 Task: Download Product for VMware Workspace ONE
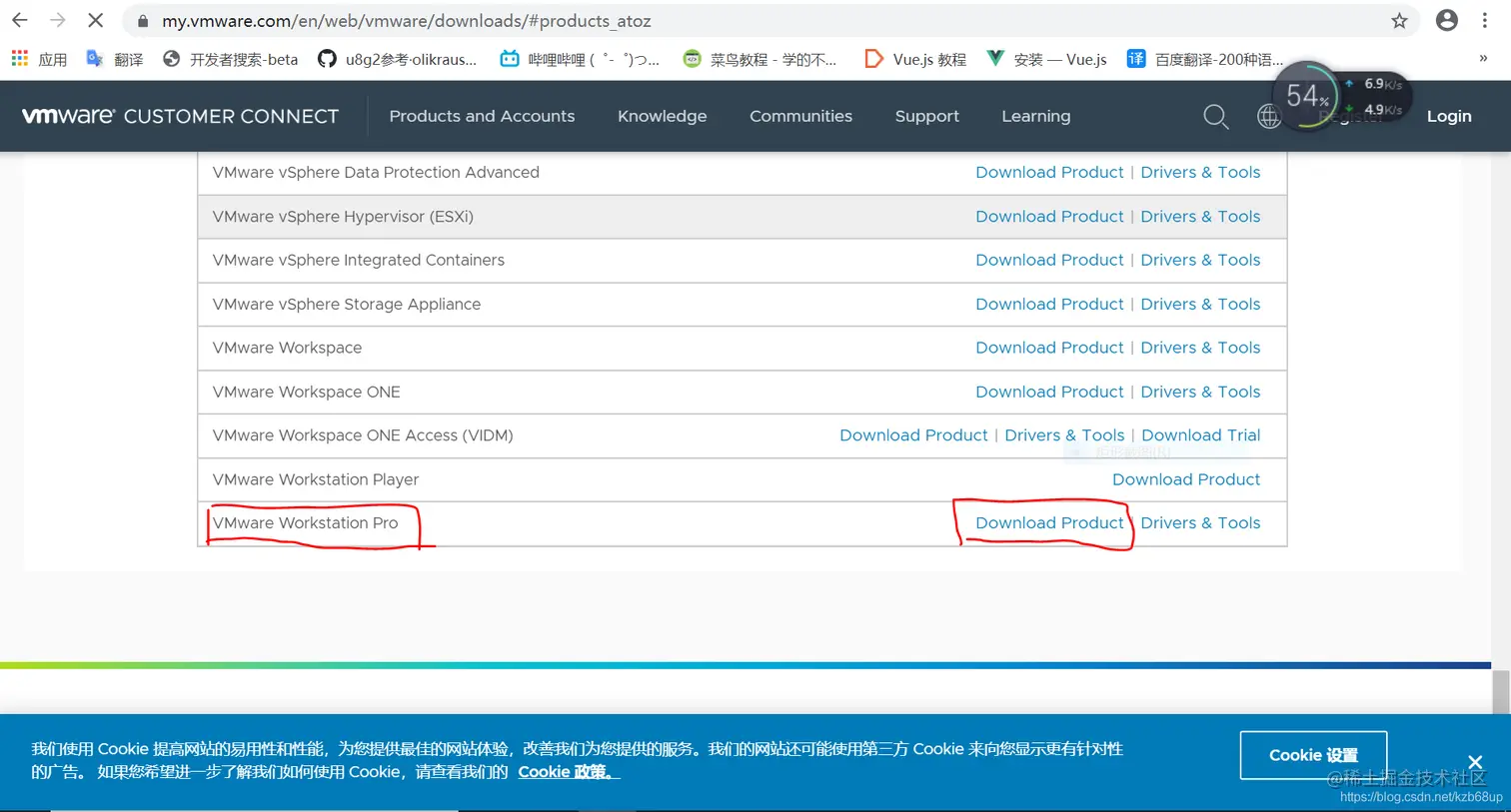[1049, 392]
